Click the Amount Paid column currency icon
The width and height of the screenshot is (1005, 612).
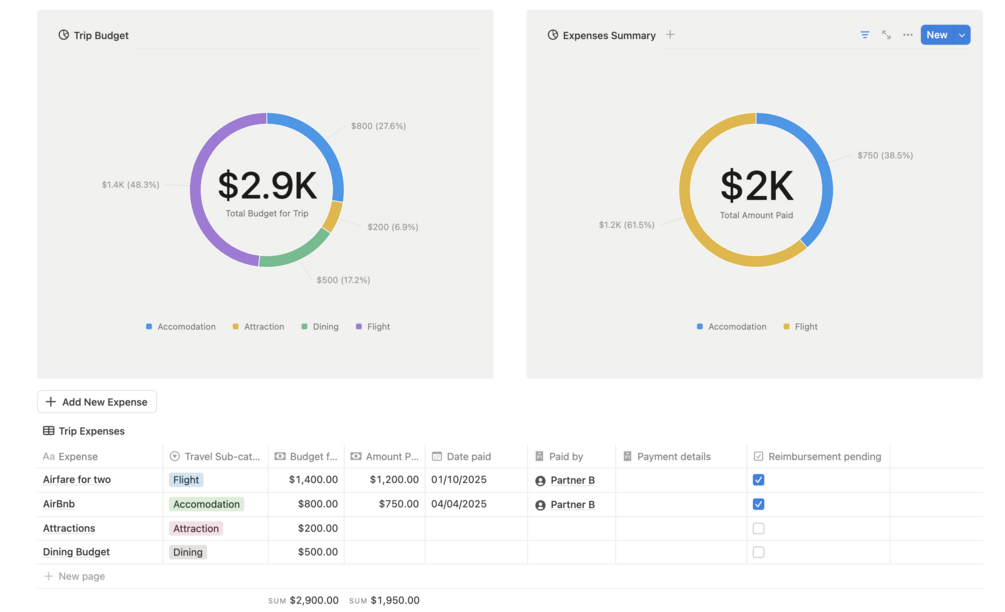pyautogui.click(x=356, y=456)
